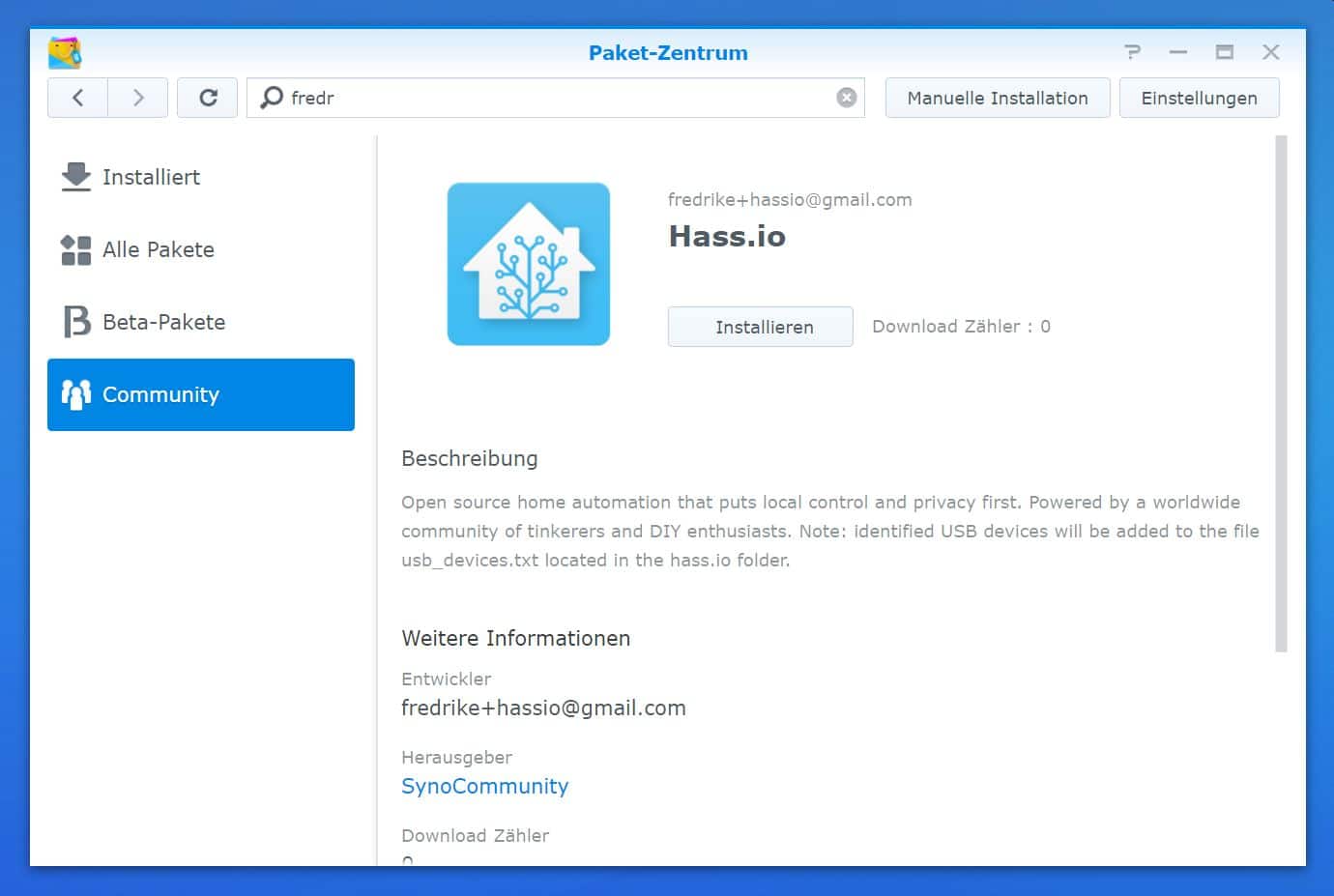The width and height of the screenshot is (1334, 896).
Task: Open the help question mark icon
Action: click(x=1132, y=52)
